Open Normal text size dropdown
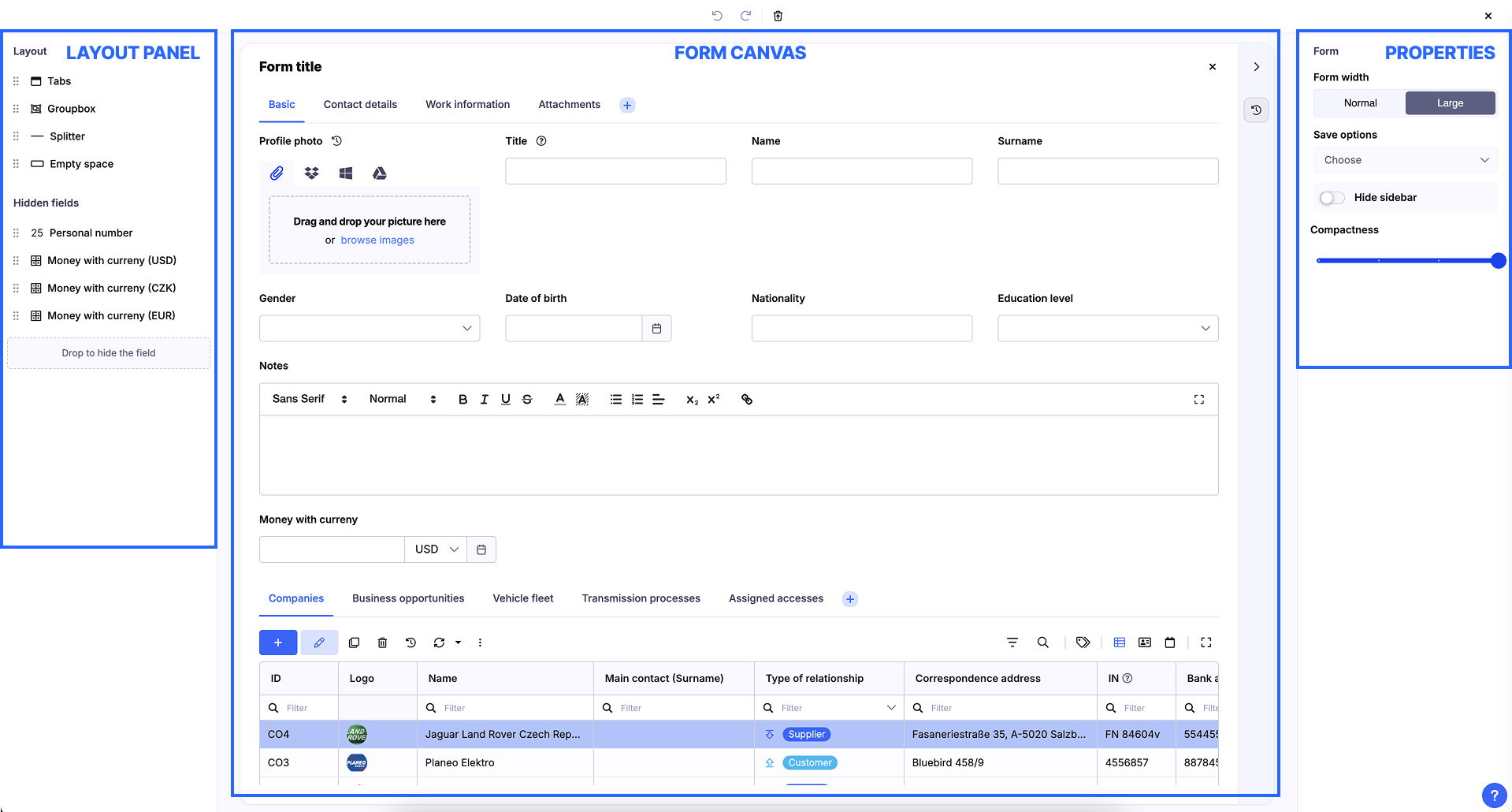The width and height of the screenshot is (1512, 812). 402,400
